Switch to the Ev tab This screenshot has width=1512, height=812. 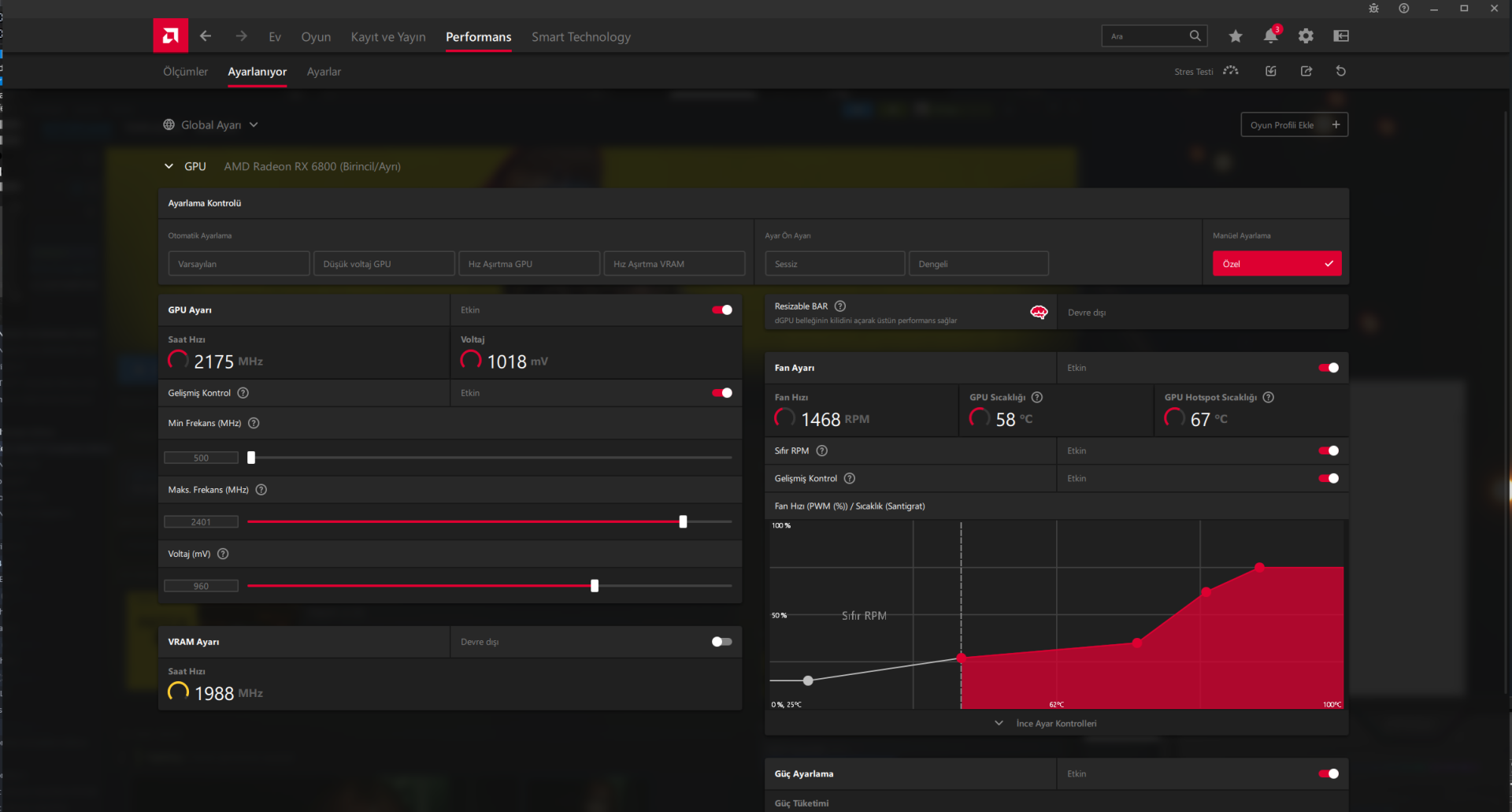pyautogui.click(x=275, y=37)
